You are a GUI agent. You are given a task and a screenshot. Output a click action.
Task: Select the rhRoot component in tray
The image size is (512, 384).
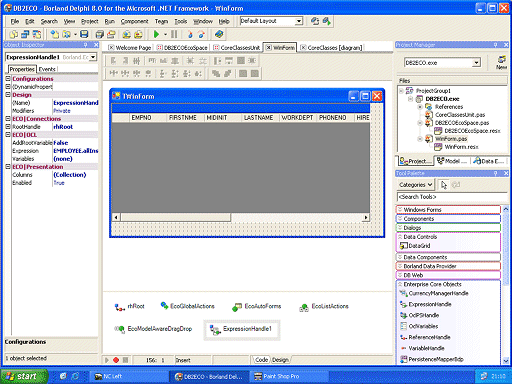tap(130, 306)
